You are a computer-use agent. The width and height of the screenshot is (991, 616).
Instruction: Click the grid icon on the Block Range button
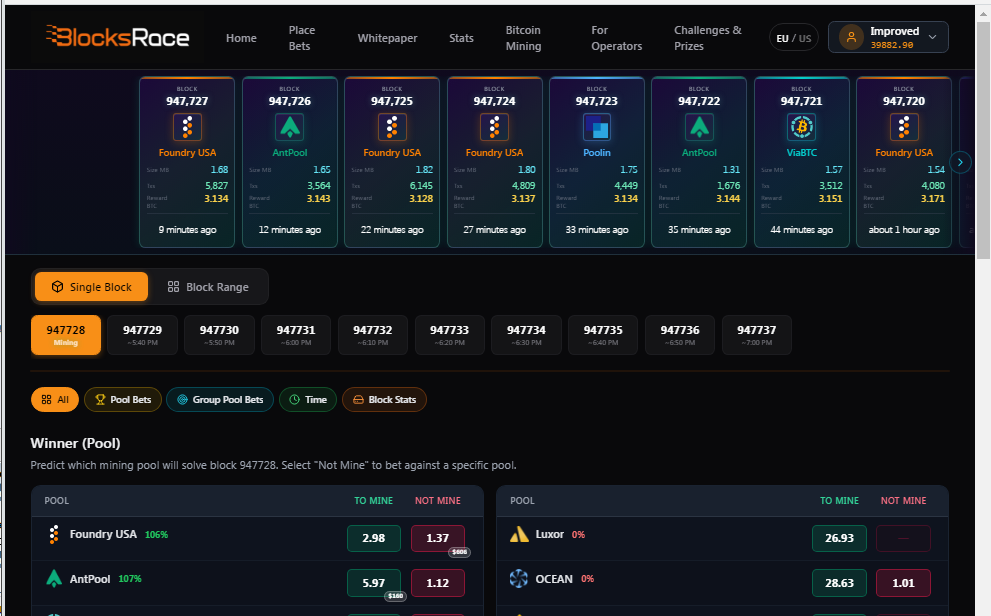coord(173,287)
